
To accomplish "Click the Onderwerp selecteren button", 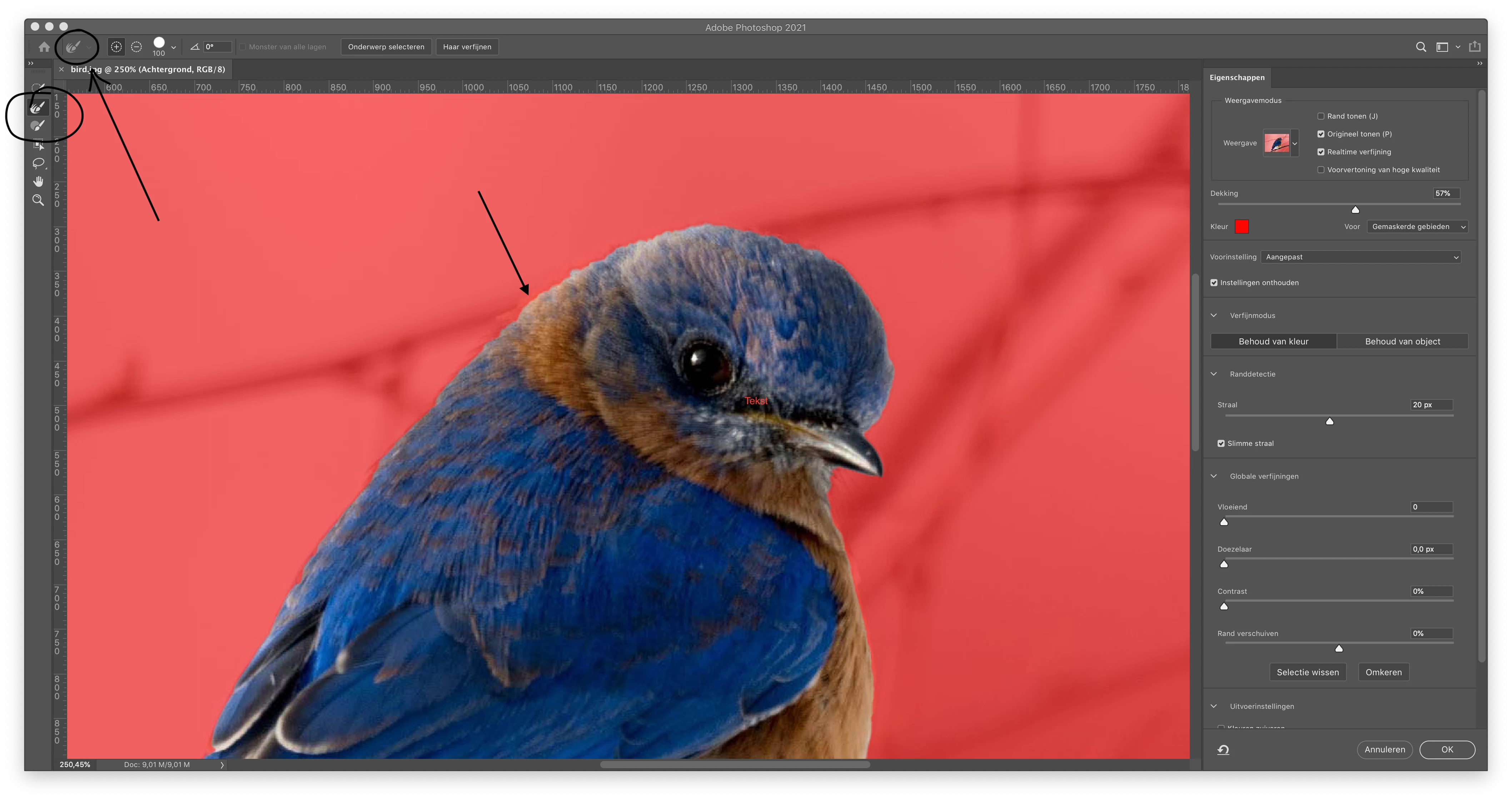I will (386, 47).
